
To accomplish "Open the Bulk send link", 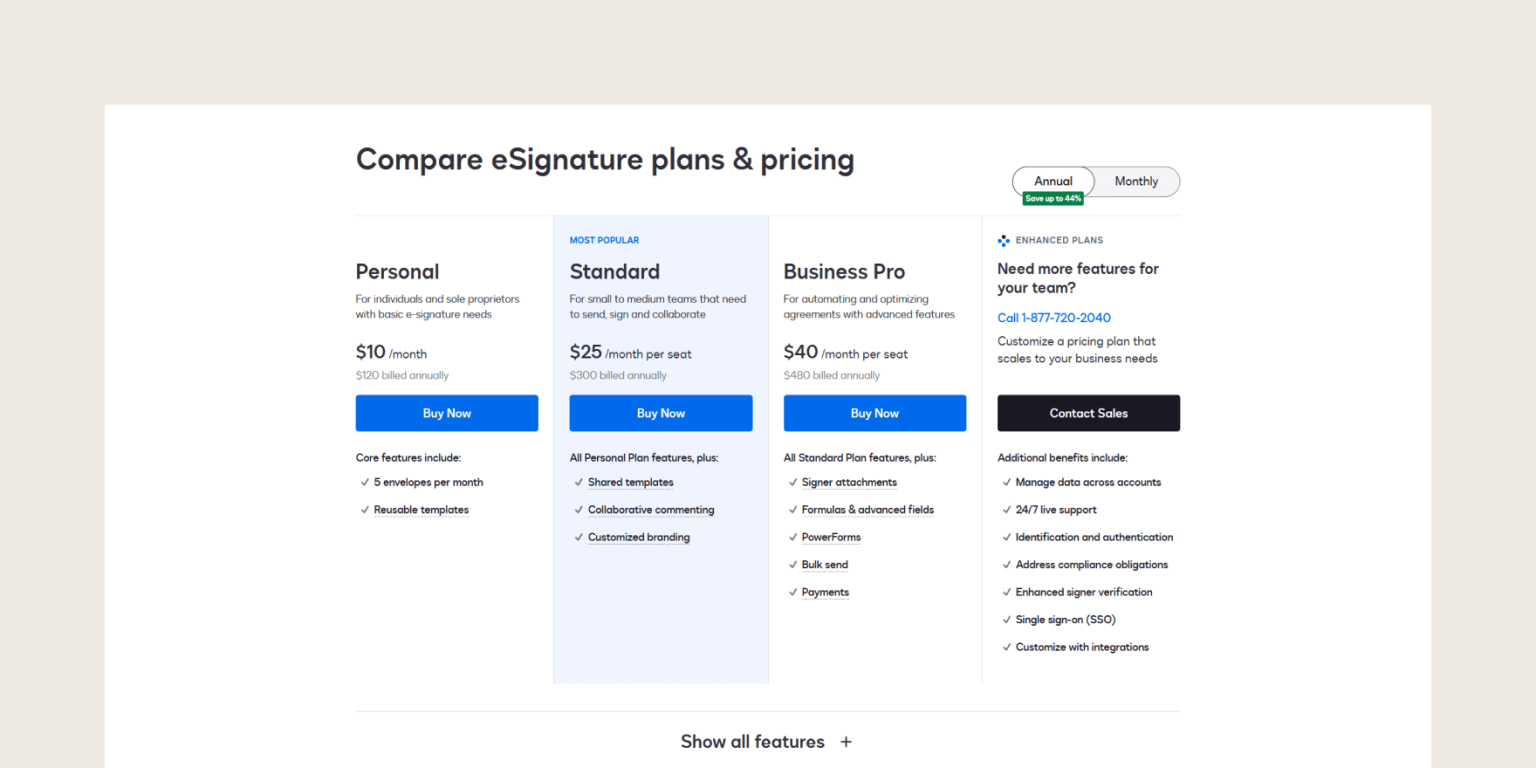I will [x=824, y=564].
